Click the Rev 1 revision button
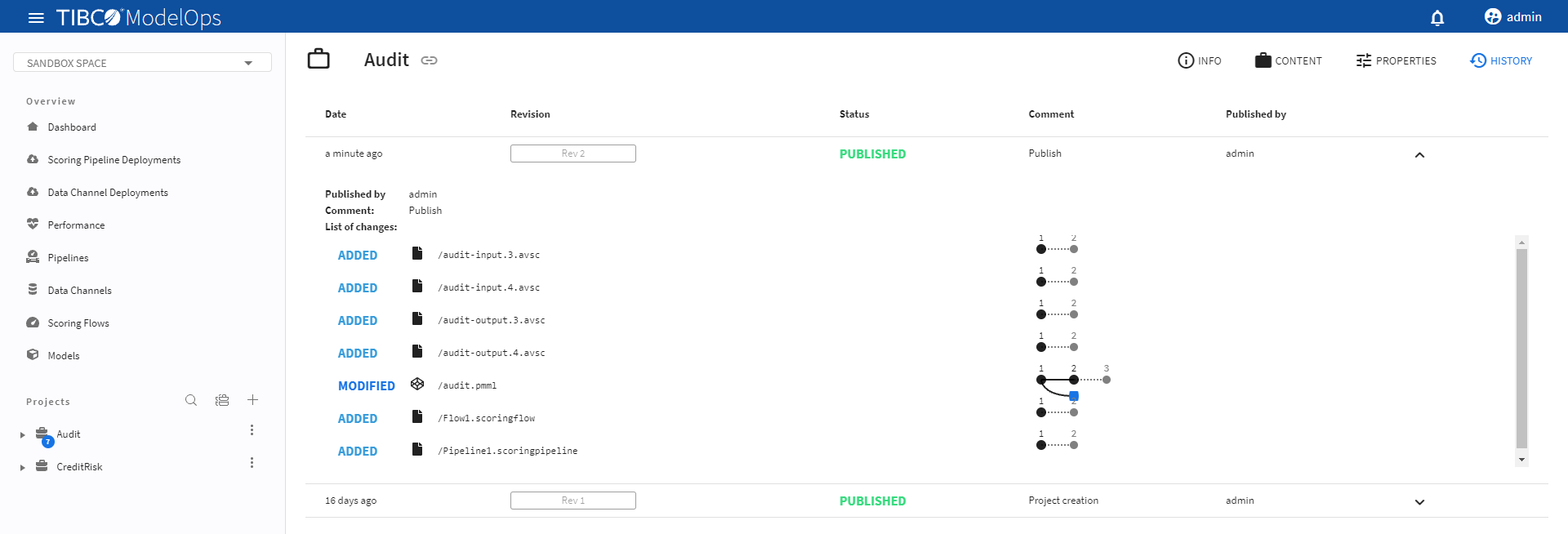Viewport: 1568px width, 534px height. [573, 501]
